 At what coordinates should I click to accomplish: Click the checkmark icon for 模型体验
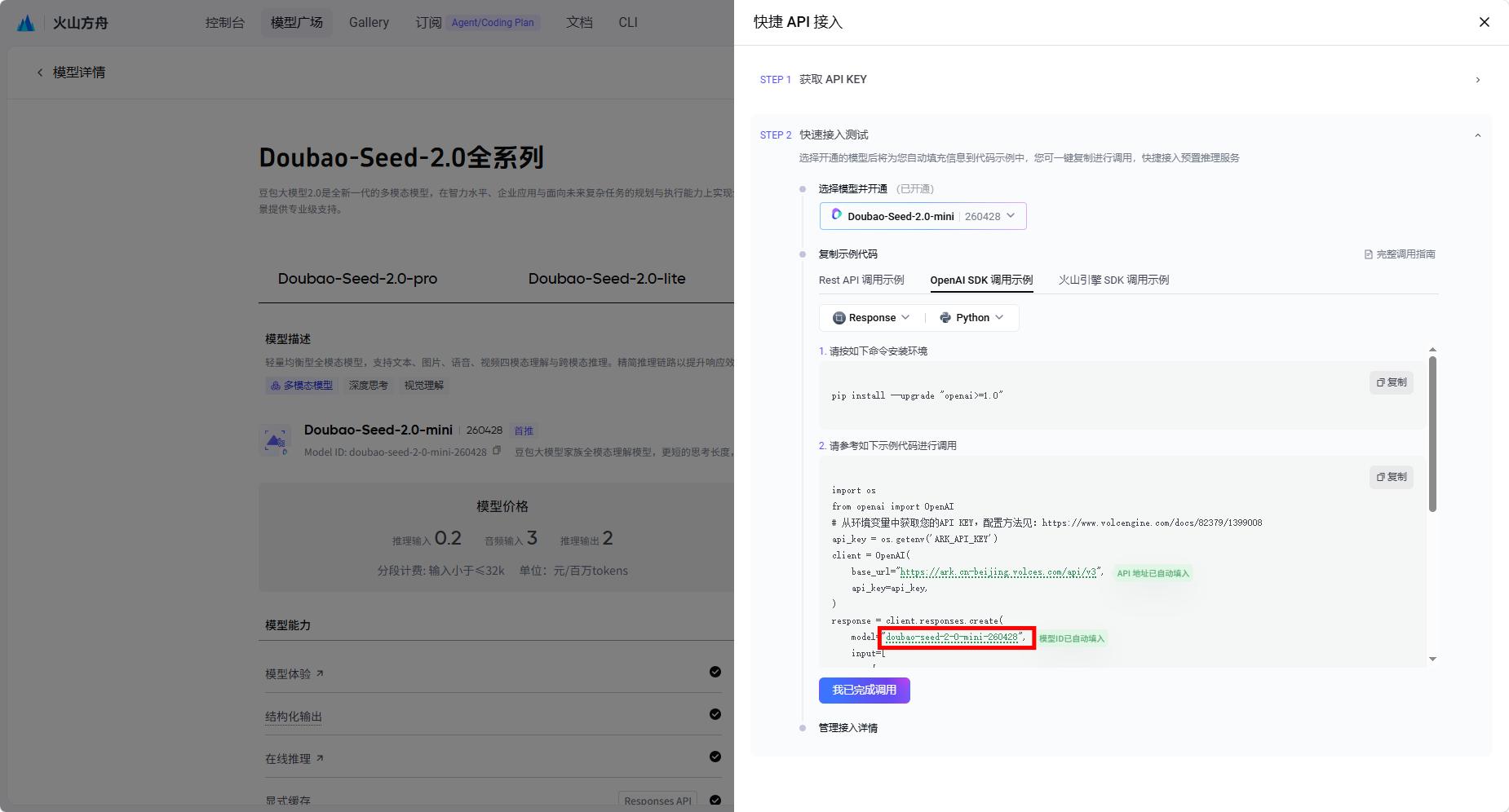pos(715,672)
